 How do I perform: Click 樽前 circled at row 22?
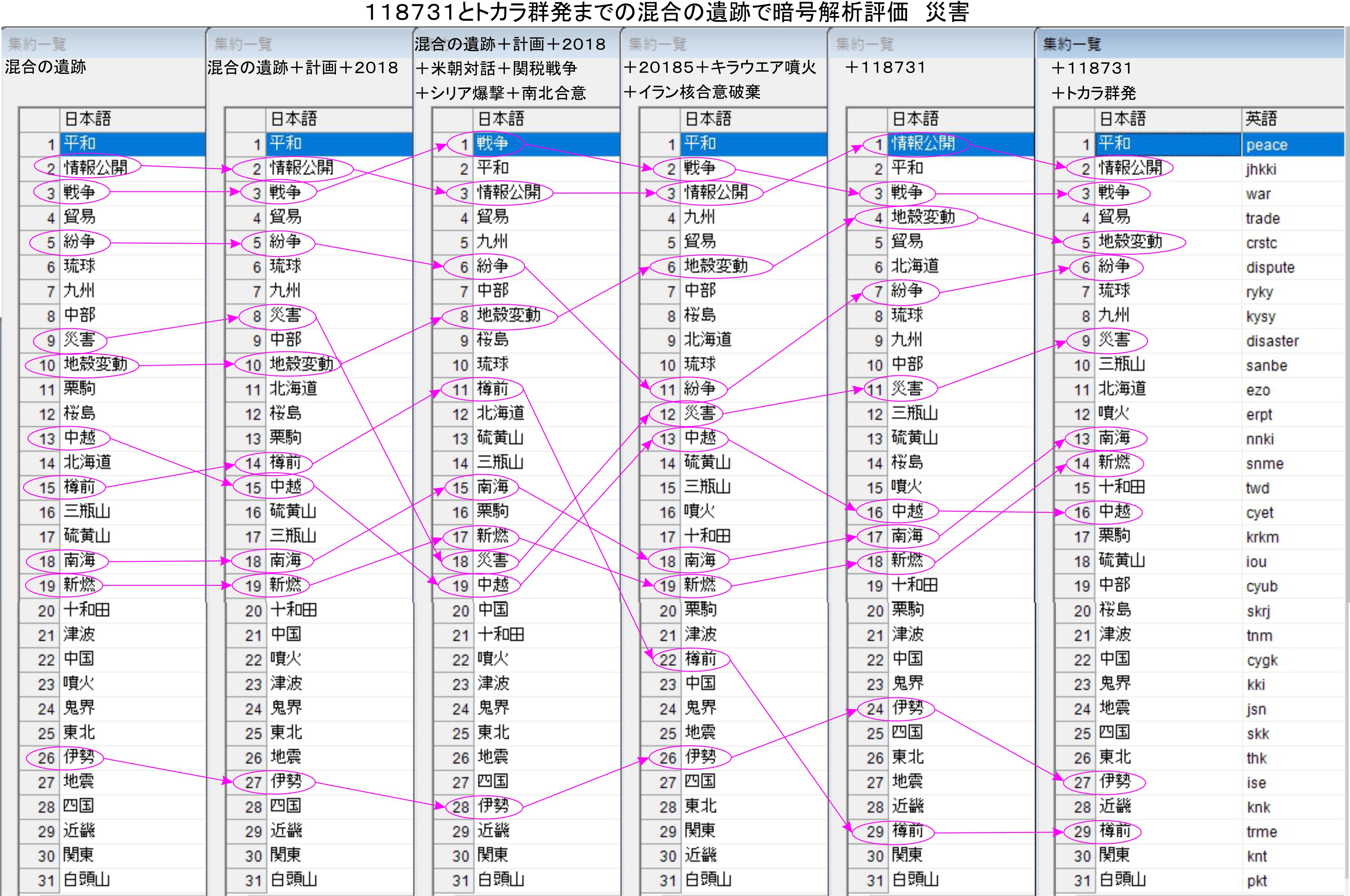pyautogui.click(x=700, y=659)
